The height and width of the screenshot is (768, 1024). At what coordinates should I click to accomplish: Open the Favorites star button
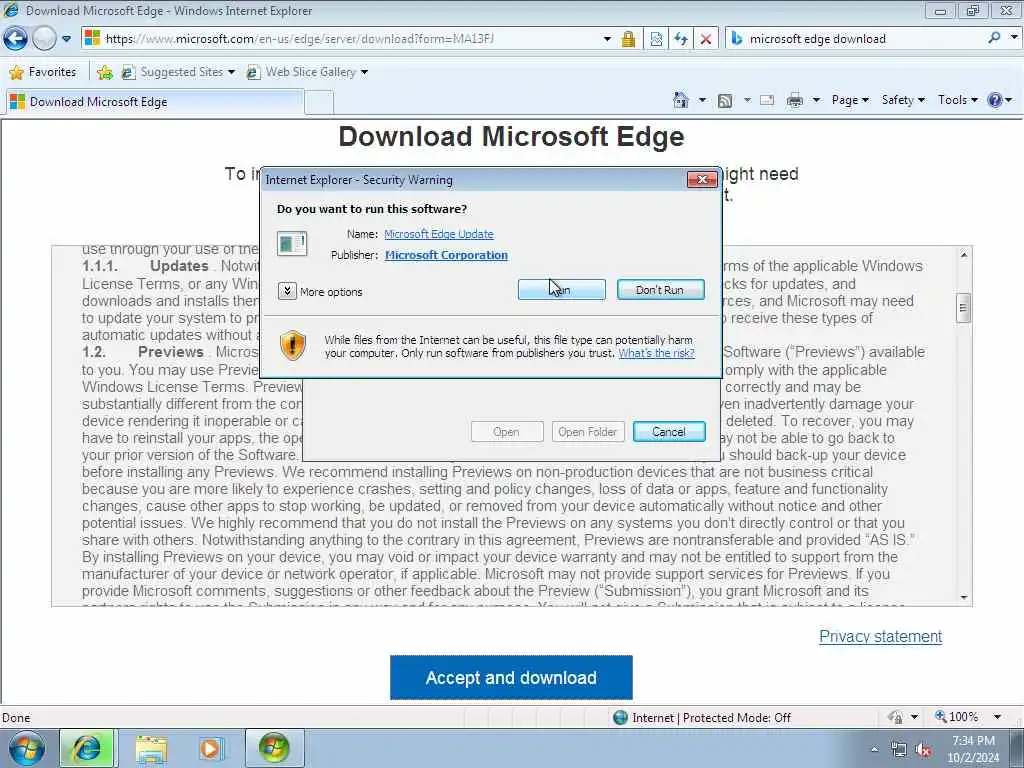tap(43, 72)
